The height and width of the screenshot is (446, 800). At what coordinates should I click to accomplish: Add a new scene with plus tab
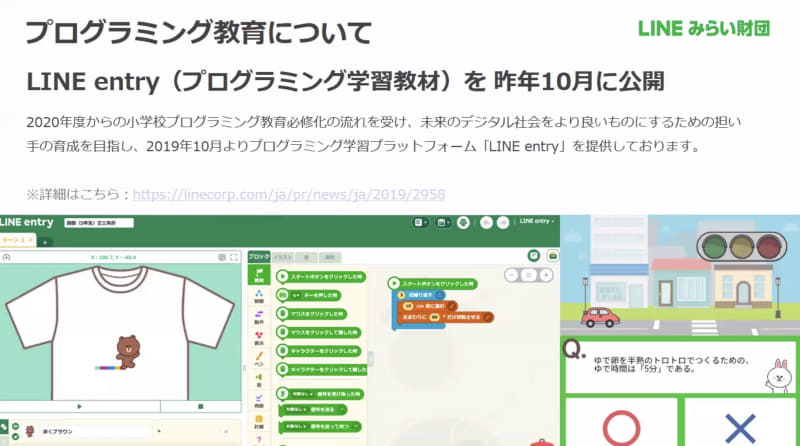(x=45, y=242)
